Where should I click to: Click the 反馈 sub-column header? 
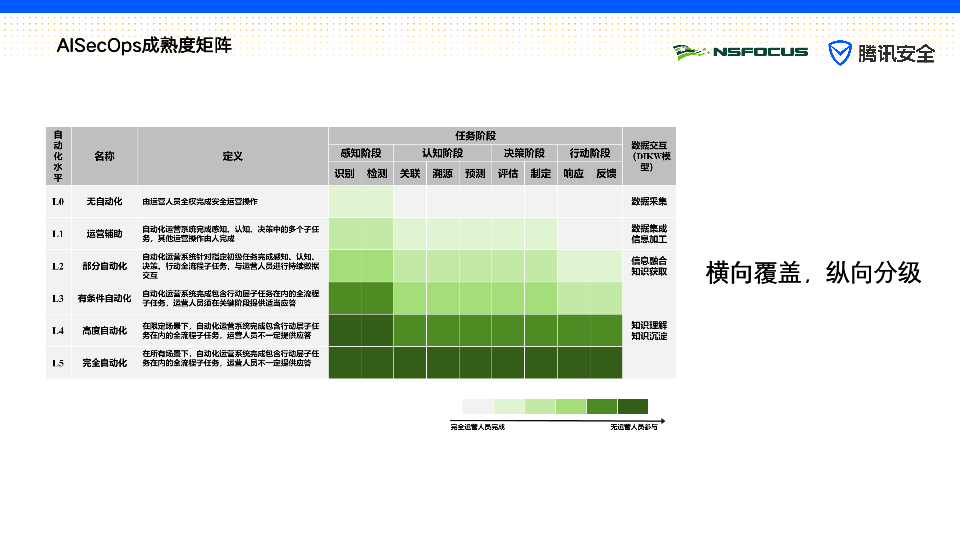click(606, 173)
